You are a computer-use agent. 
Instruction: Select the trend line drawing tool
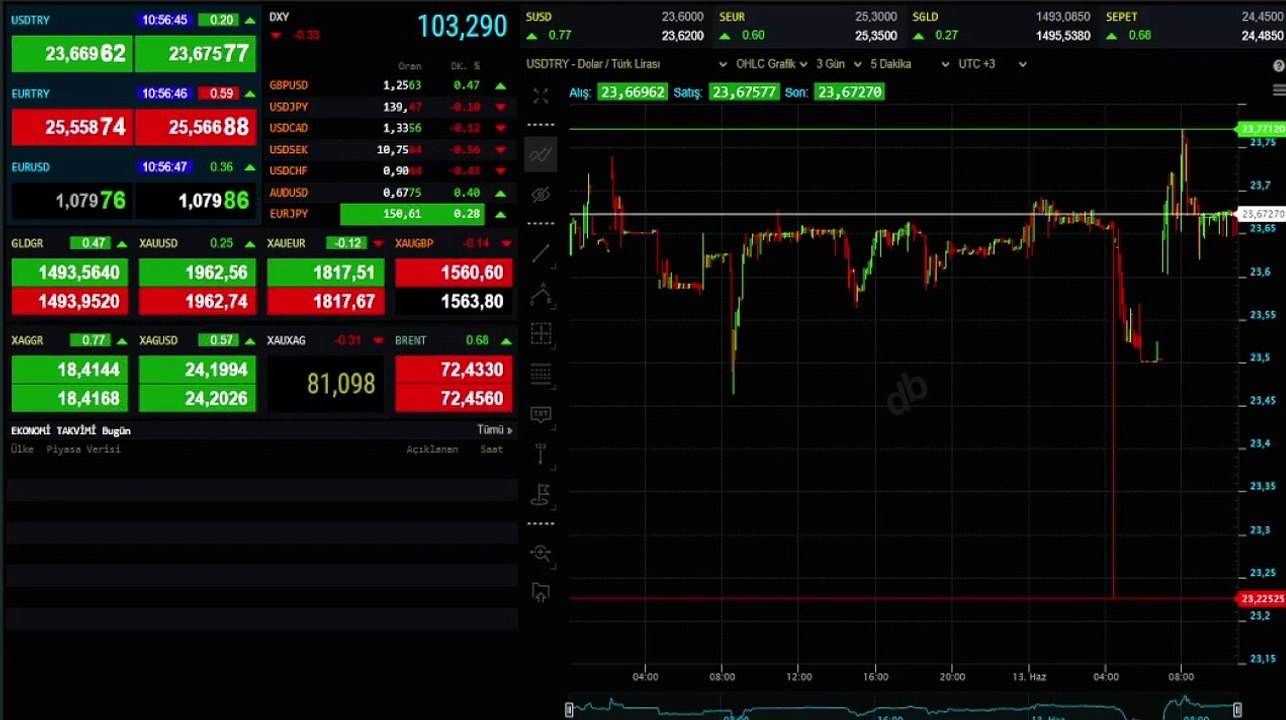541,253
